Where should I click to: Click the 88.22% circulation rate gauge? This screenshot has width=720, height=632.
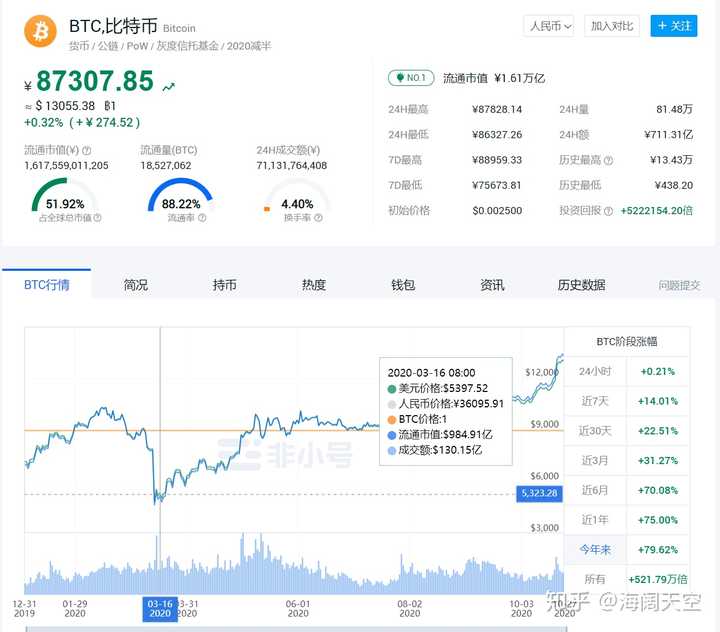180,197
